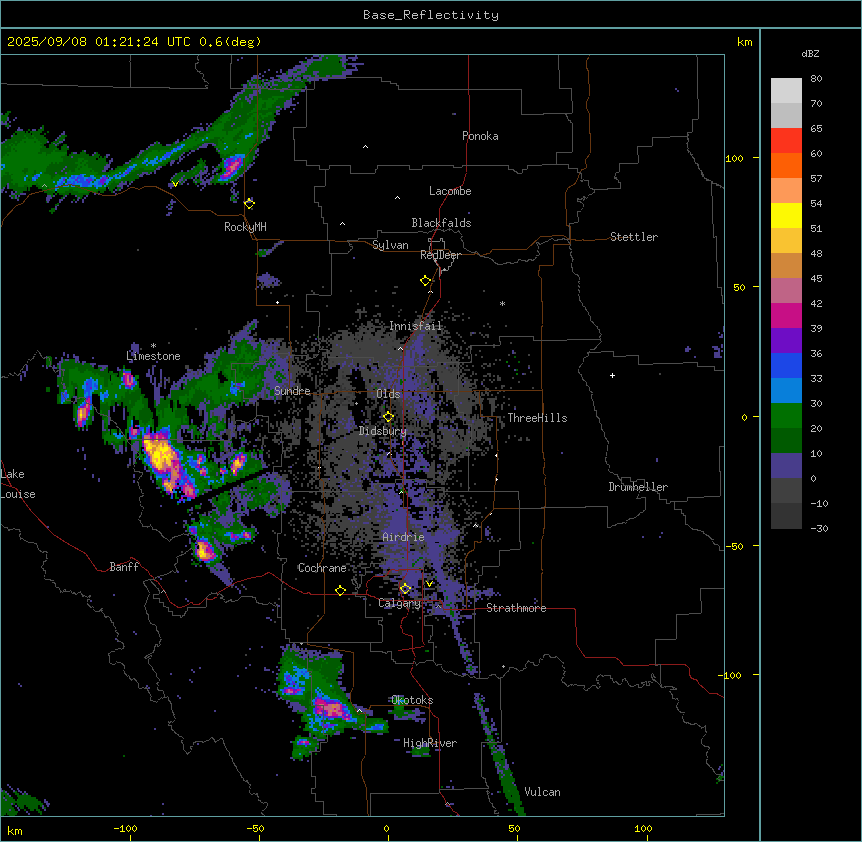
Task: Click the yellow diamond marker above Calgary label
Action: point(405,589)
